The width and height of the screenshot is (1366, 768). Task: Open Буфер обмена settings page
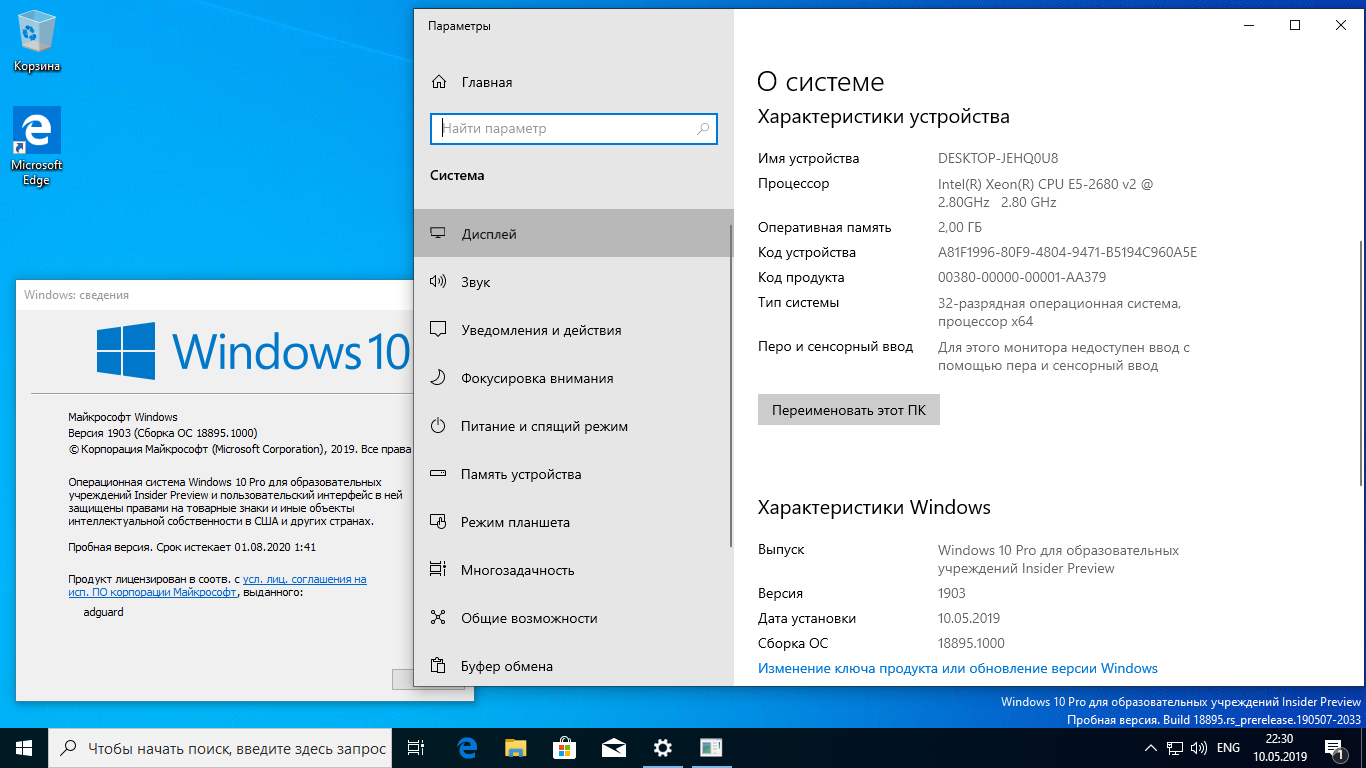[x=573, y=664]
